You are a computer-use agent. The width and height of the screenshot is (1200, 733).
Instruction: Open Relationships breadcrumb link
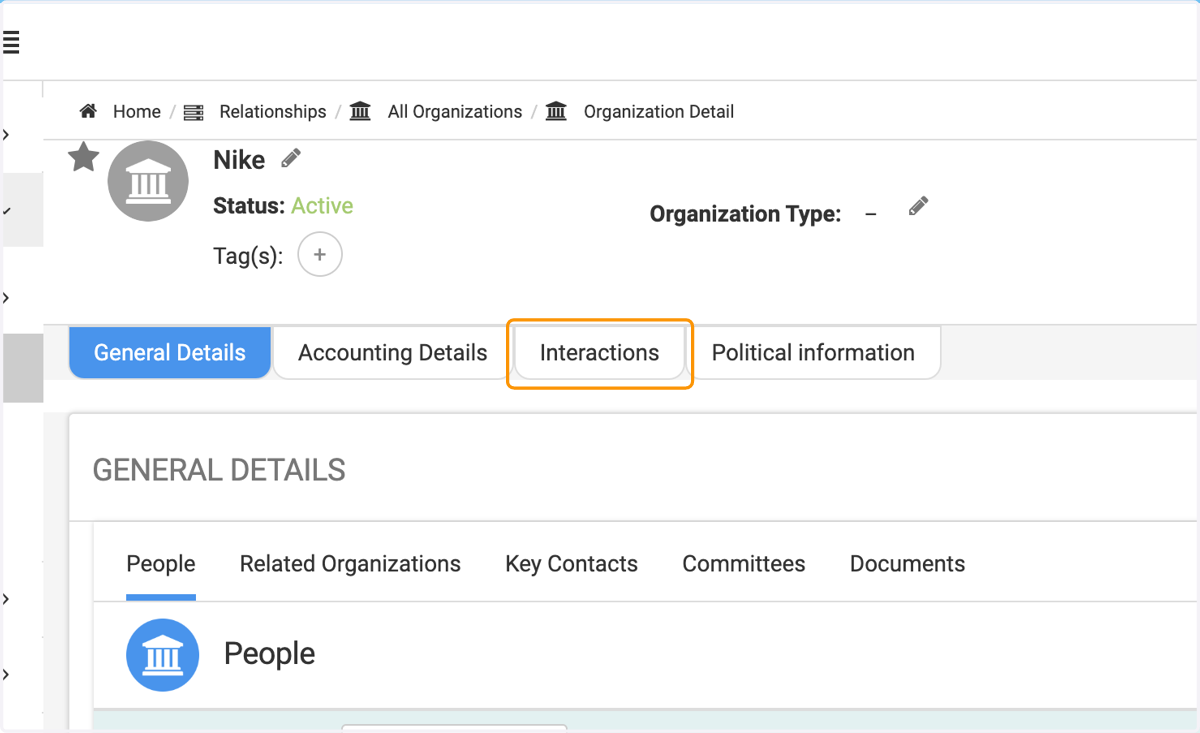click(x=273, y=112)
